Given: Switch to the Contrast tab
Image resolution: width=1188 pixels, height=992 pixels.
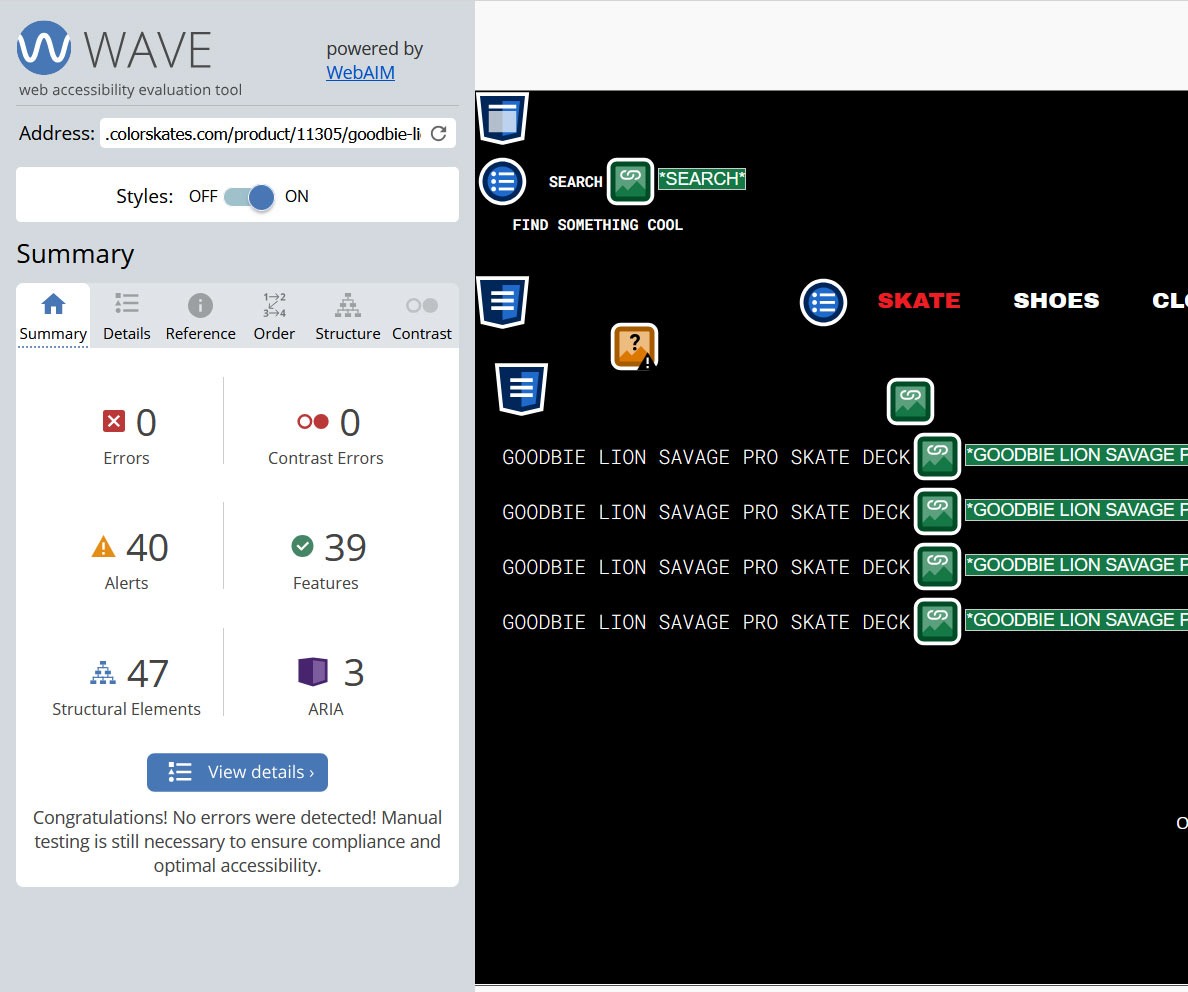Looking at the screenshot, I should point(421,317).
